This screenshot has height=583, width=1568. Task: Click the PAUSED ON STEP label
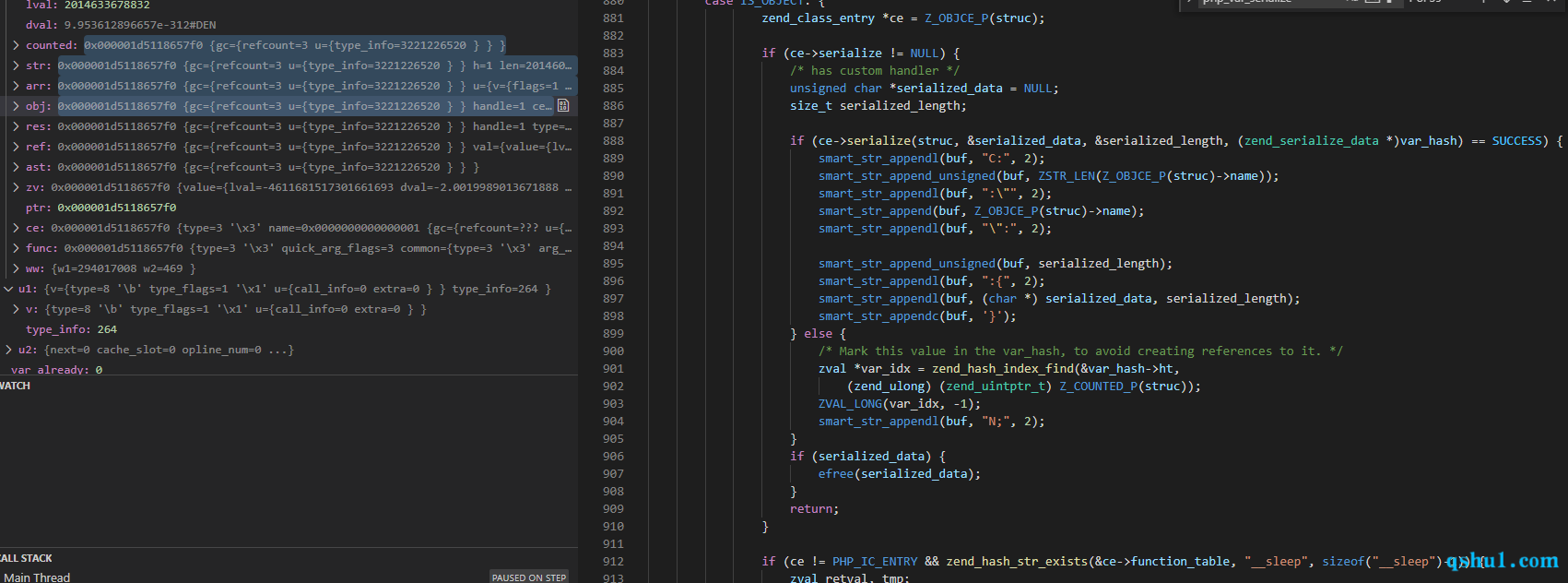click(x=529, y=577)
